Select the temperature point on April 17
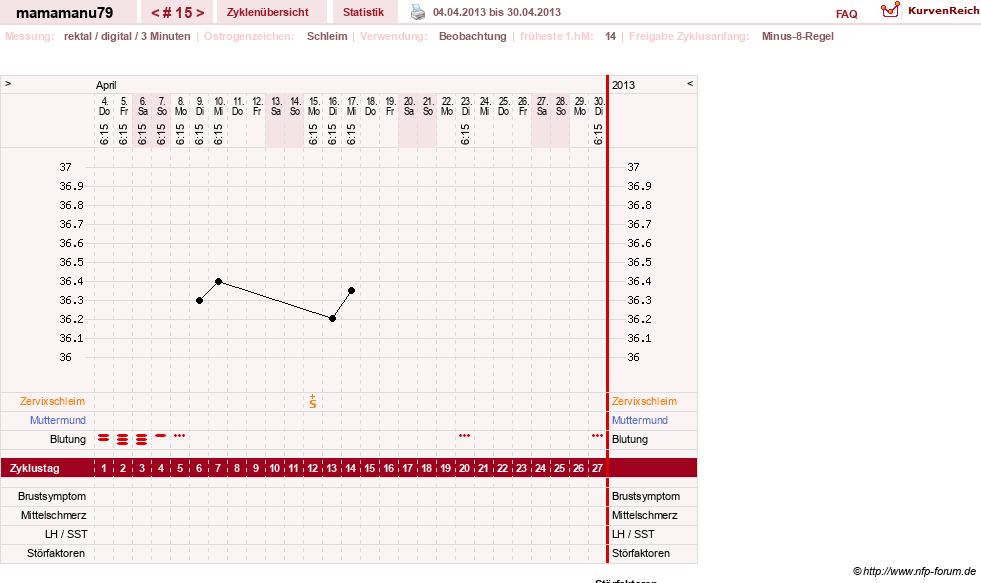This screenshot has height=583, width=981. coord(352,290)
